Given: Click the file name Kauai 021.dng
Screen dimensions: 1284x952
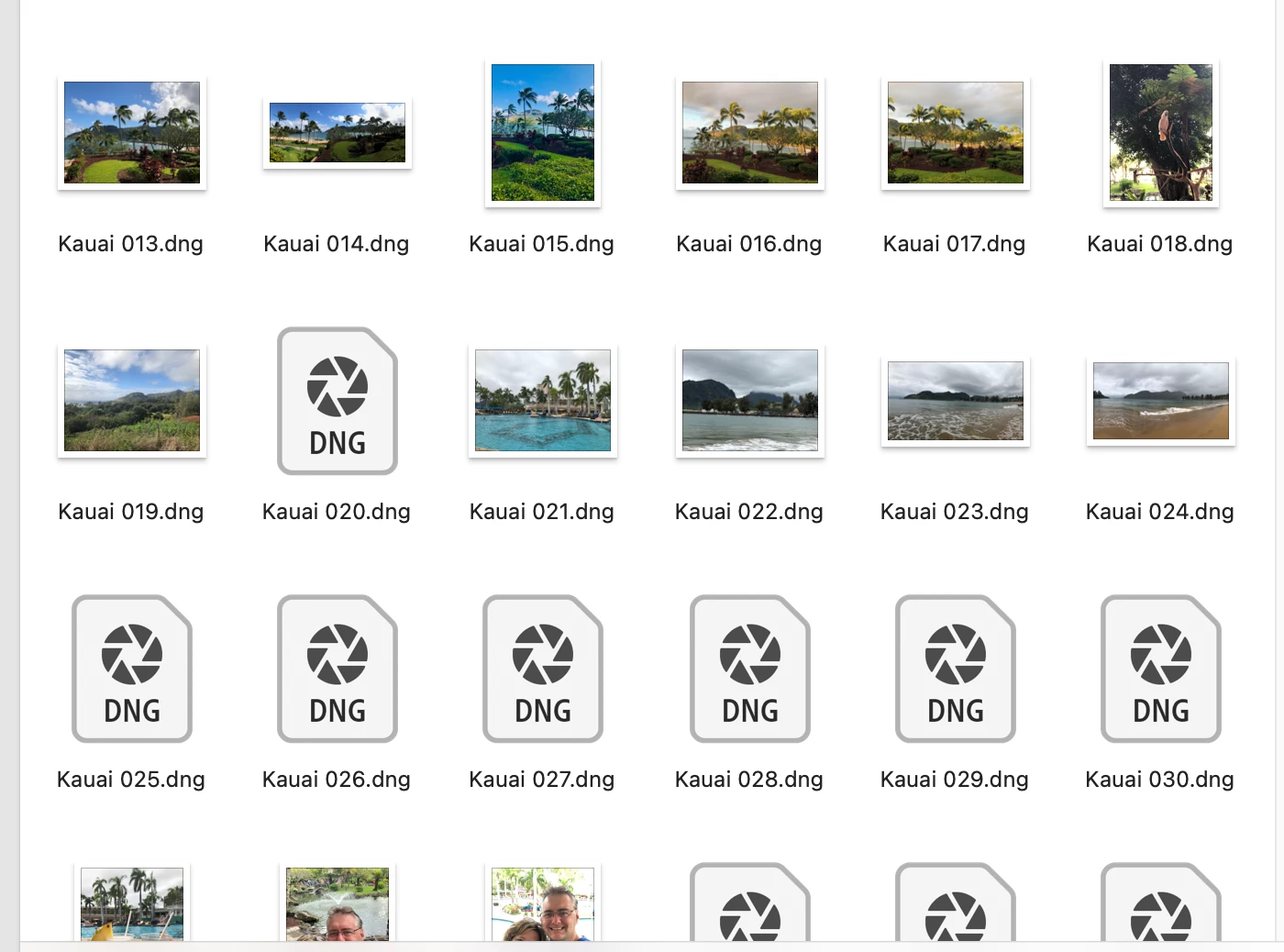Looking at the screenshot, I should pos(542,512).
